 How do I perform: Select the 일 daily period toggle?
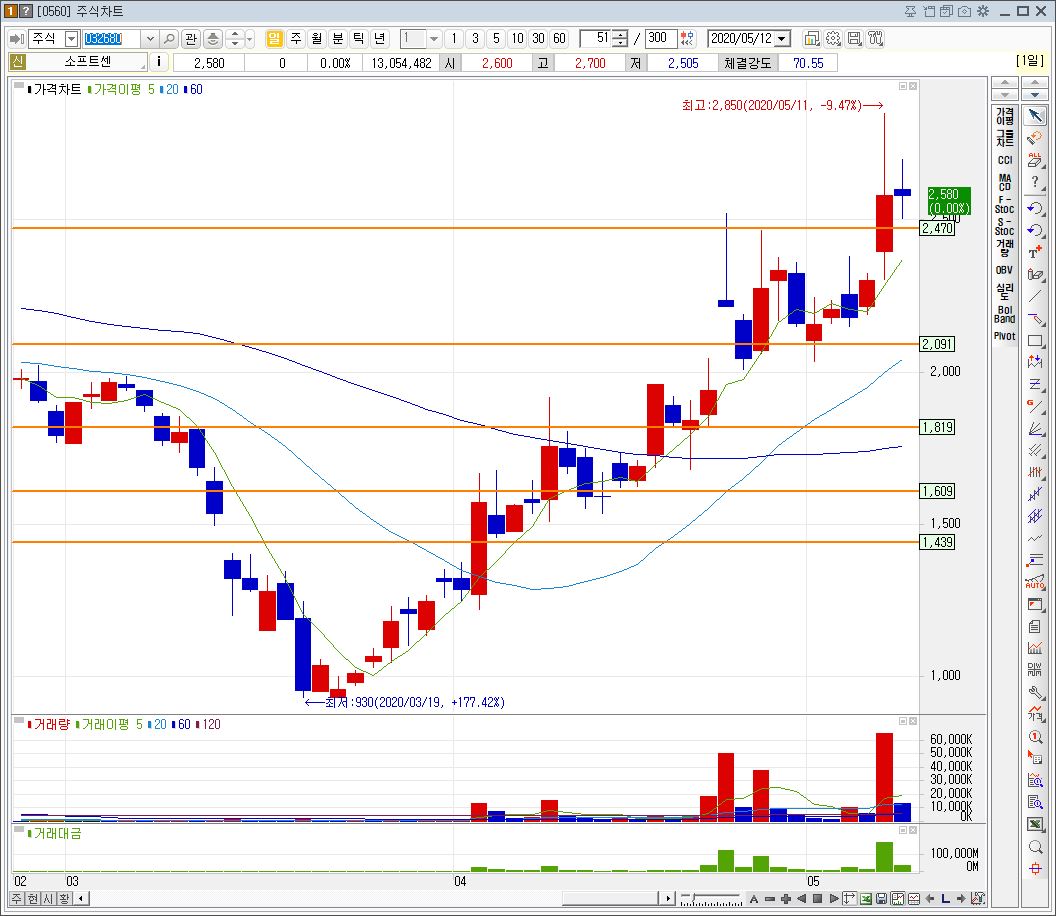point(274,38)
